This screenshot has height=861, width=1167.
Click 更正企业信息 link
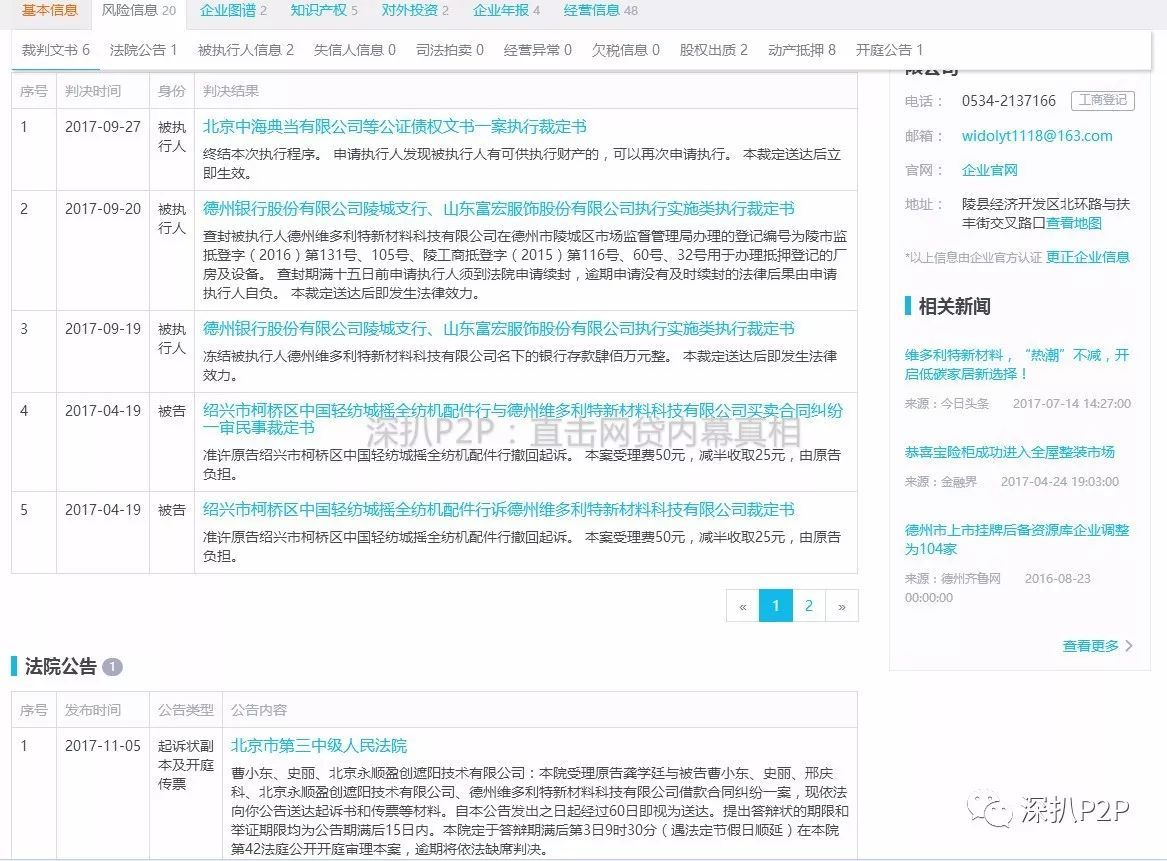tap(1088, 257)
